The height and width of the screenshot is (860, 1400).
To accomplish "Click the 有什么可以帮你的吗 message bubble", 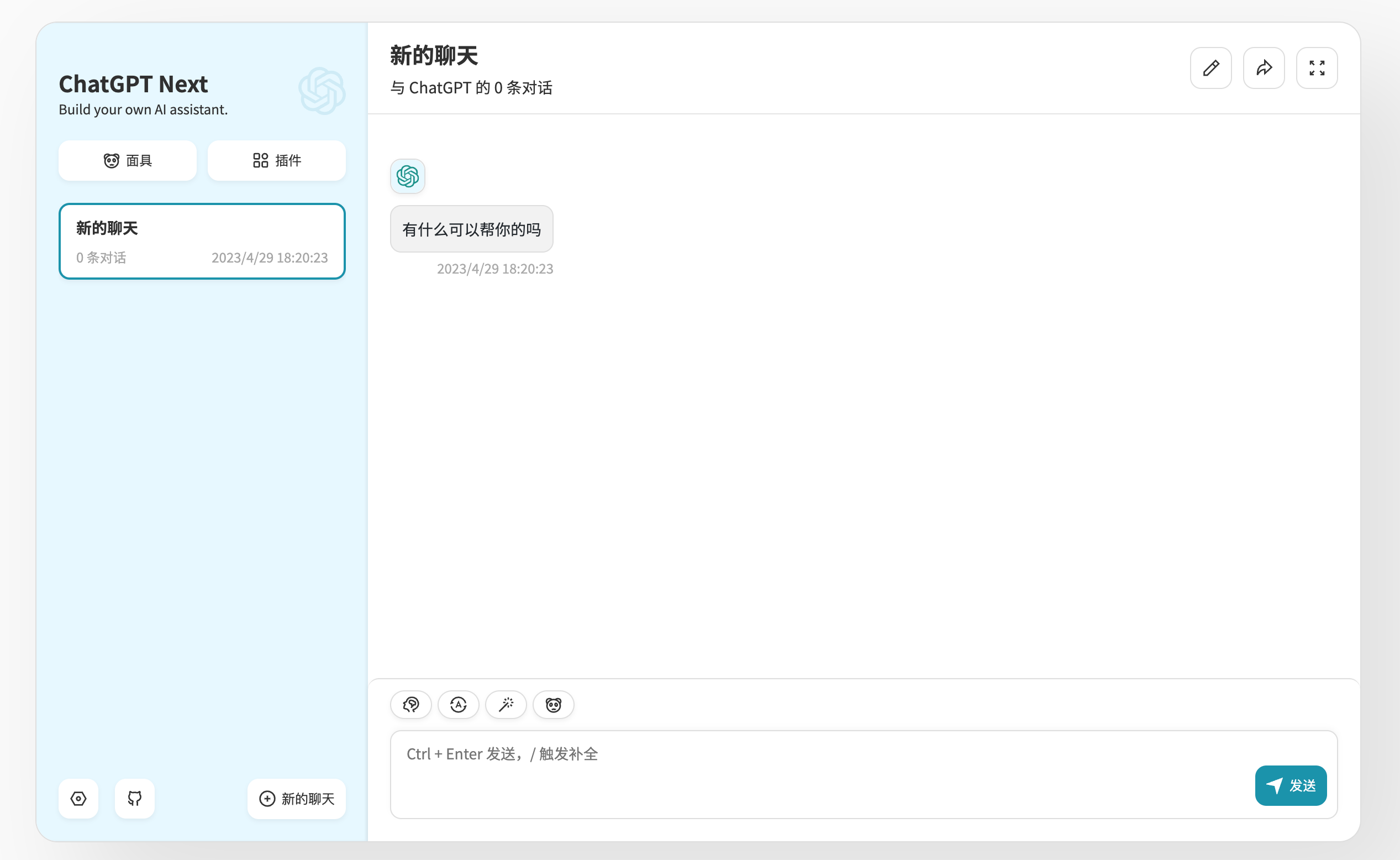I will (471, 229).
